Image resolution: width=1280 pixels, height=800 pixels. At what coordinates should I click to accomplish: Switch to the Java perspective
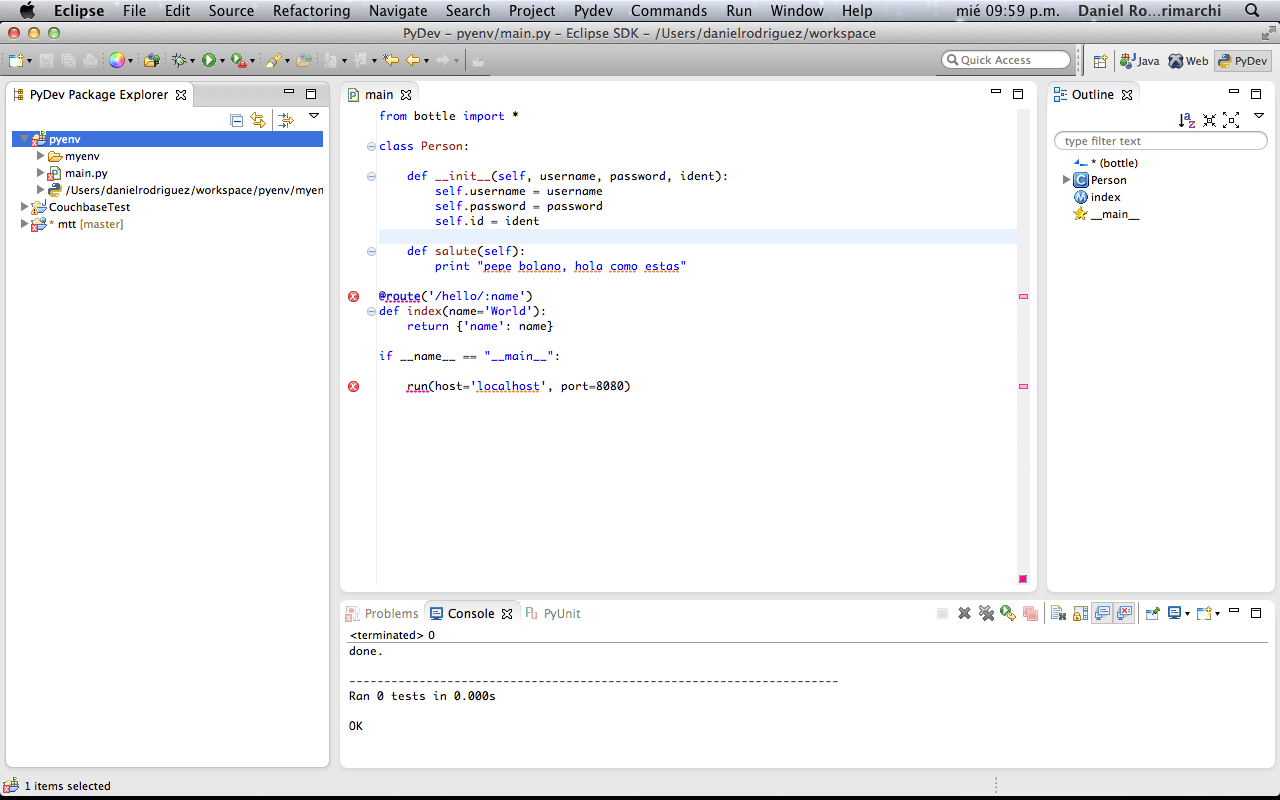[x=1140, y=61]
